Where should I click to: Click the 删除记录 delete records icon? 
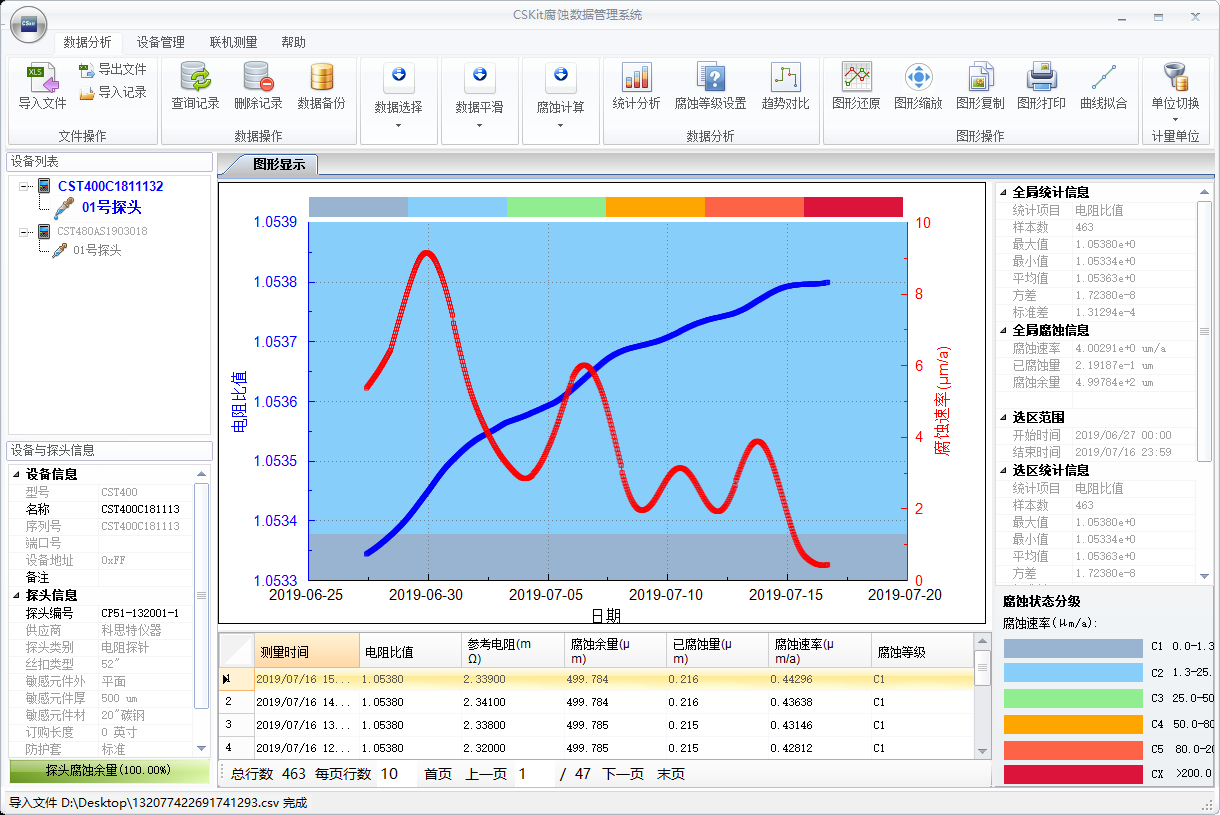[x=258, y=77]
